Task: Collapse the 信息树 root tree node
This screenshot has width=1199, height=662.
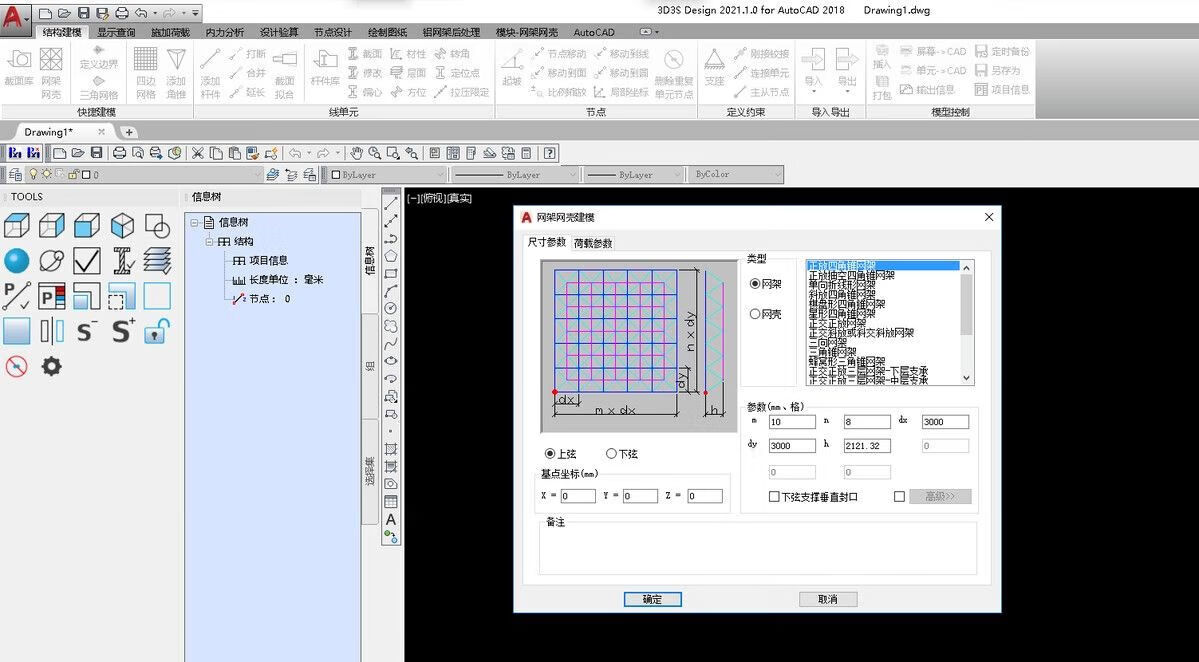Action: (195, 223)
